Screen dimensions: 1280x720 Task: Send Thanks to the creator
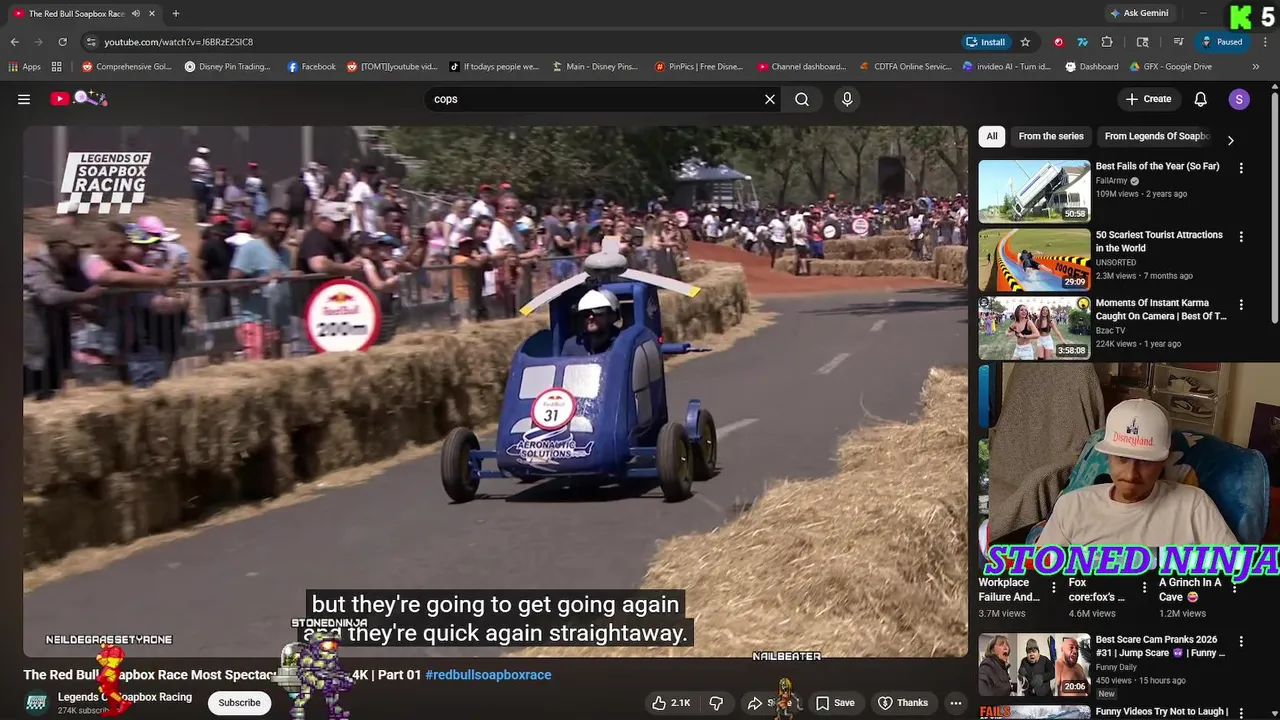(903, 703)
